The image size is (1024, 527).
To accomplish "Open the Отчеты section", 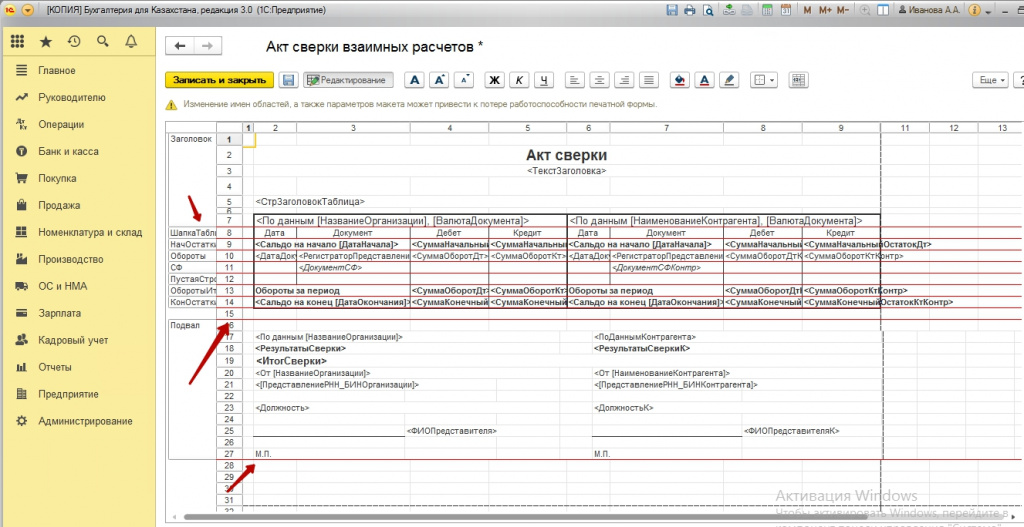I will click(x=55, y=367).
